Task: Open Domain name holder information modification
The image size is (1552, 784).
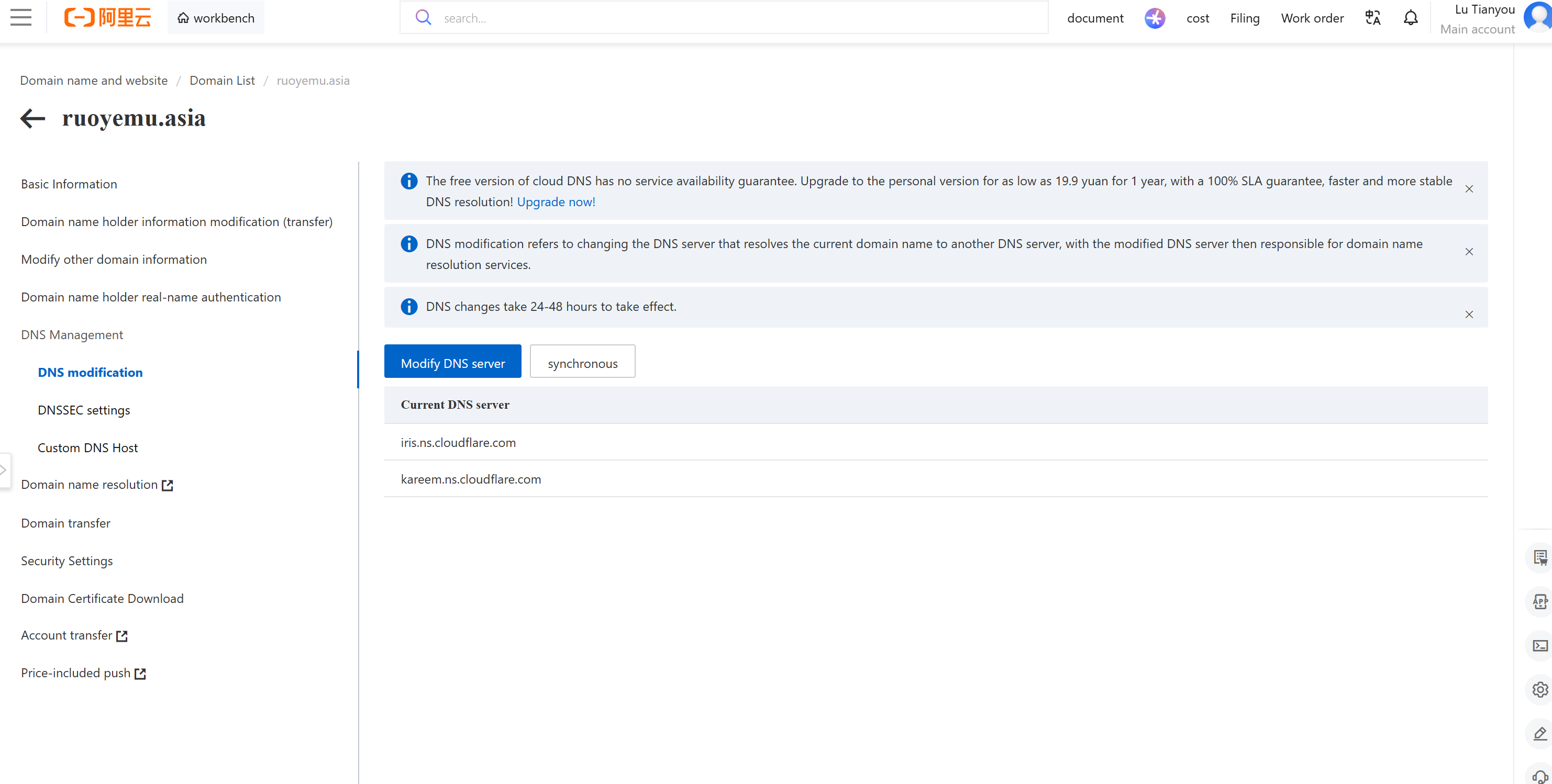Action: click(176, 221)
